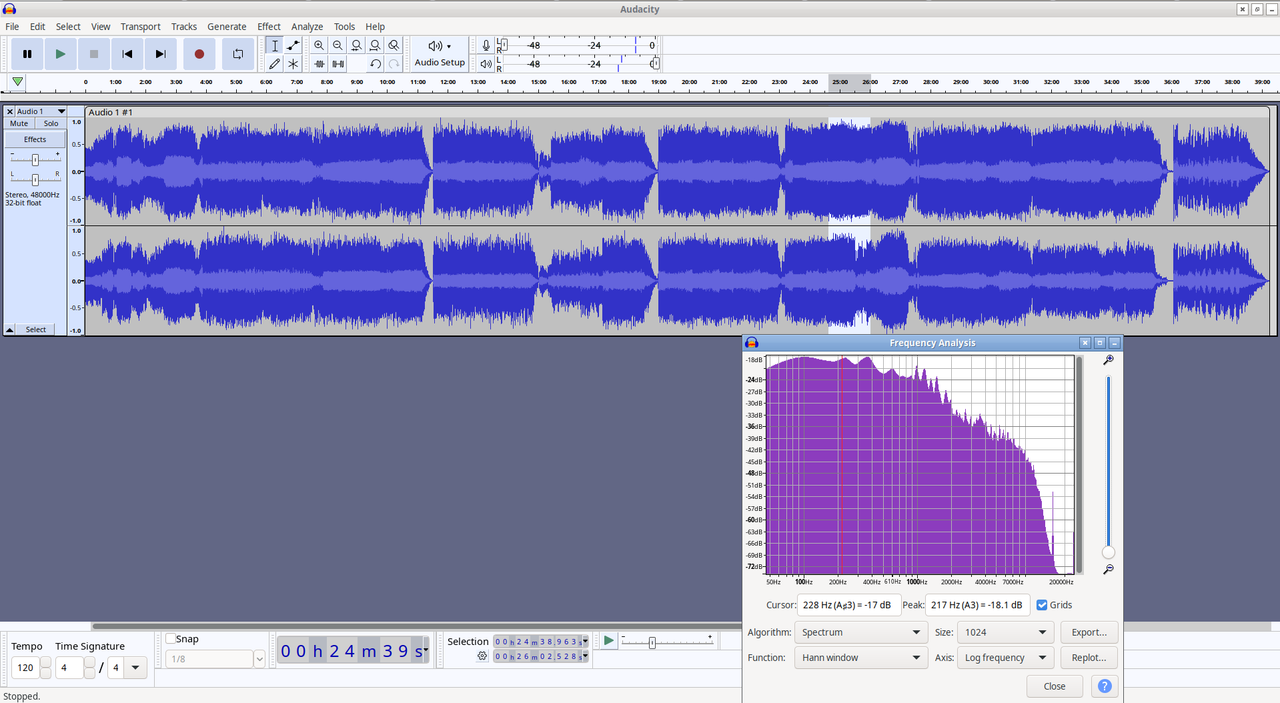Click the Zoom Toggle icon
This screenshot has height=703, width=1280.
(x=394, y=46)
